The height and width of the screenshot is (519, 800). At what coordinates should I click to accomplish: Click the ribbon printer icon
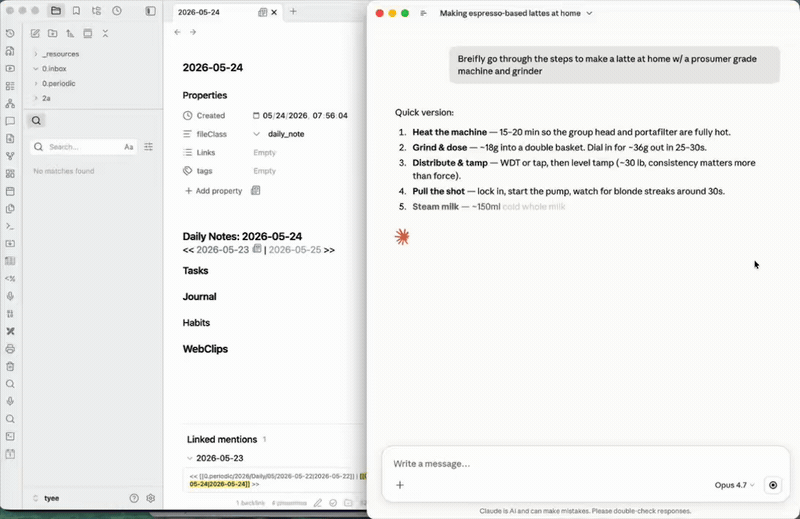click(10, 349)
